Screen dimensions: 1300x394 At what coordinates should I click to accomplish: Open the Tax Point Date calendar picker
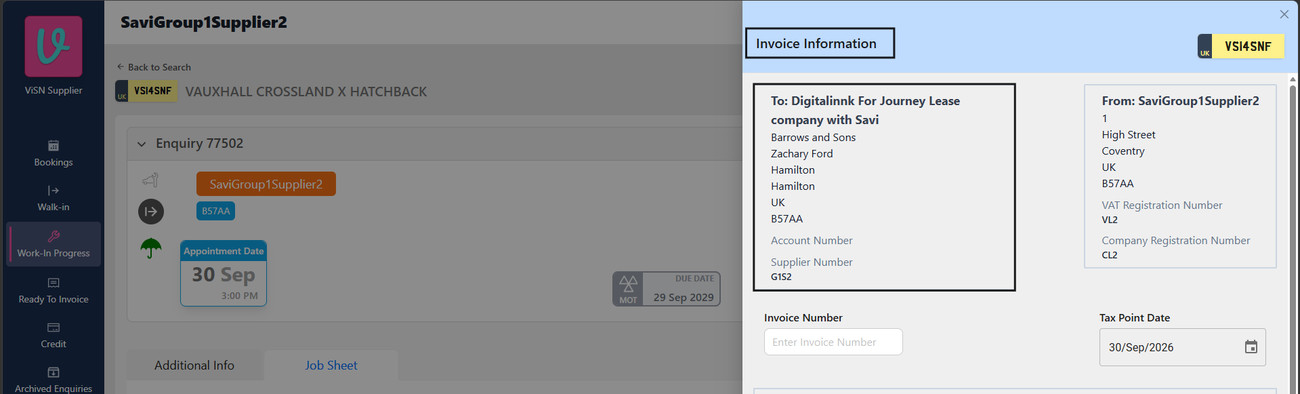1251,347
